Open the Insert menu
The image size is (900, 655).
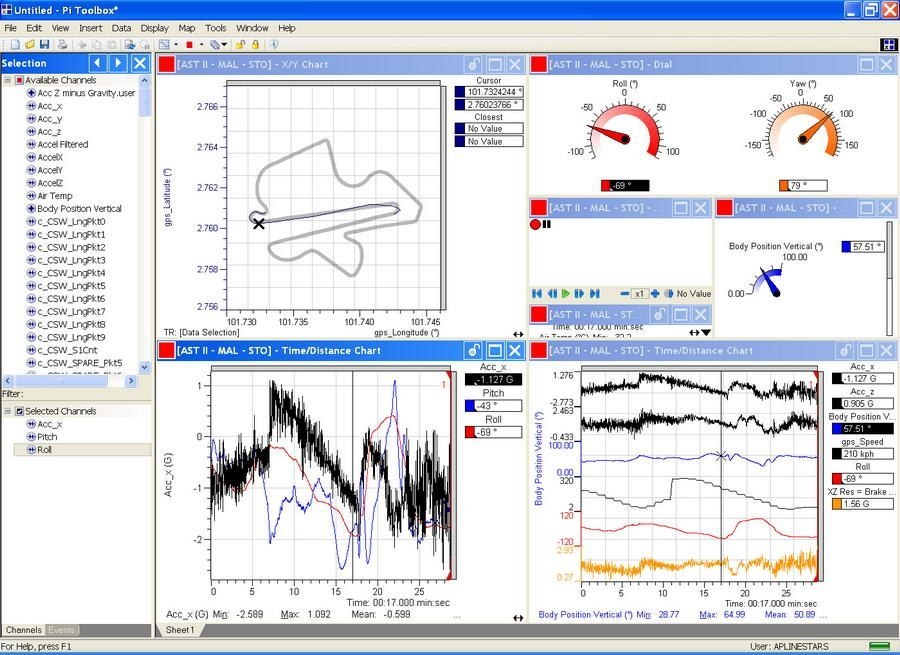[x=91, y=28]
